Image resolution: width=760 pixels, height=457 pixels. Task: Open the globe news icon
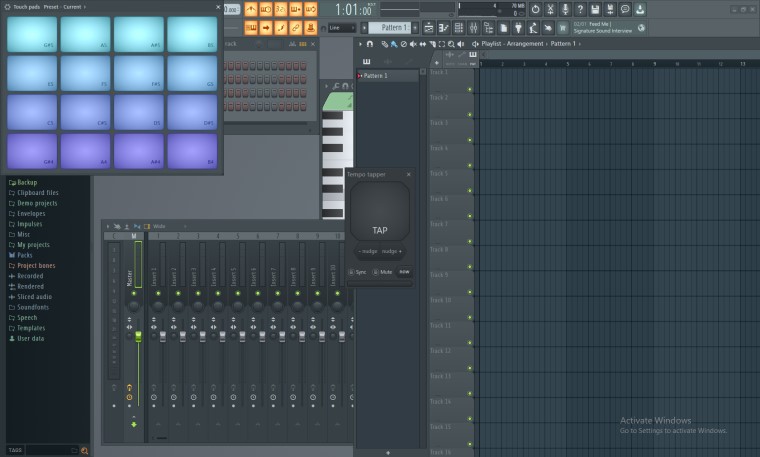(x=641, y=28)
